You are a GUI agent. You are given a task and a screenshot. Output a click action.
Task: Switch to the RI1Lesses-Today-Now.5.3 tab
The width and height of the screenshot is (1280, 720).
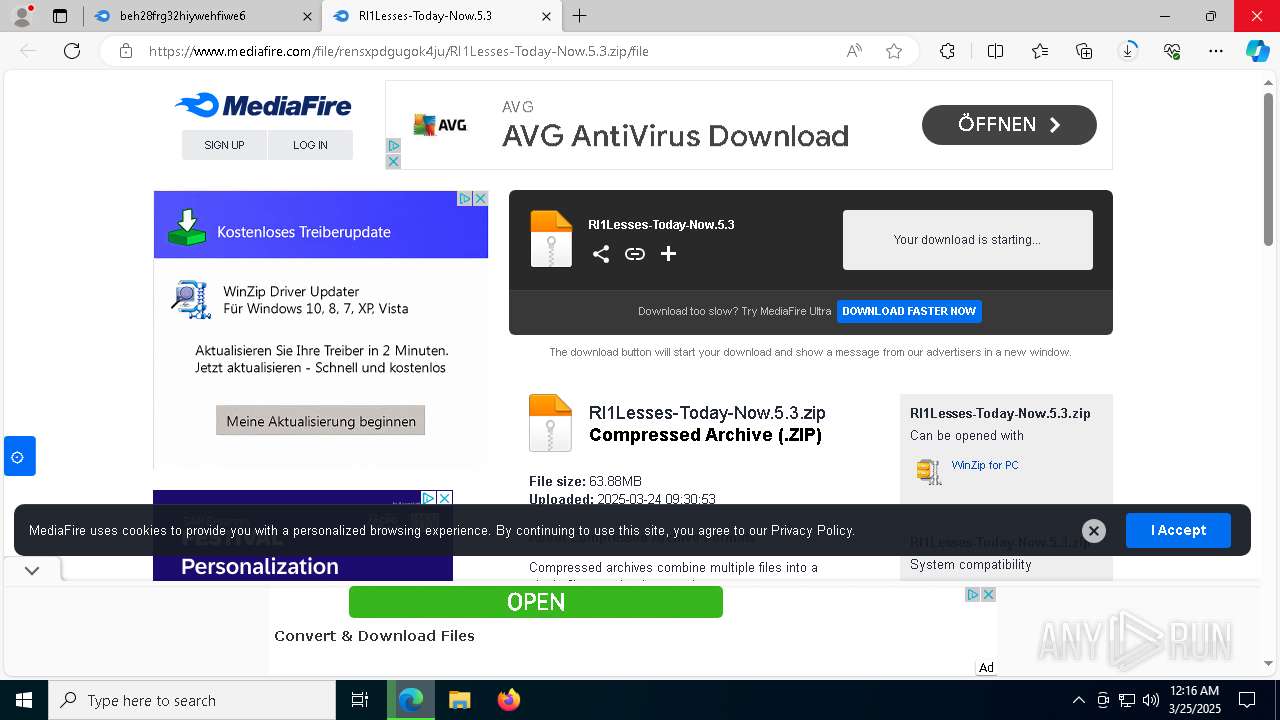(x=440, y=16)
